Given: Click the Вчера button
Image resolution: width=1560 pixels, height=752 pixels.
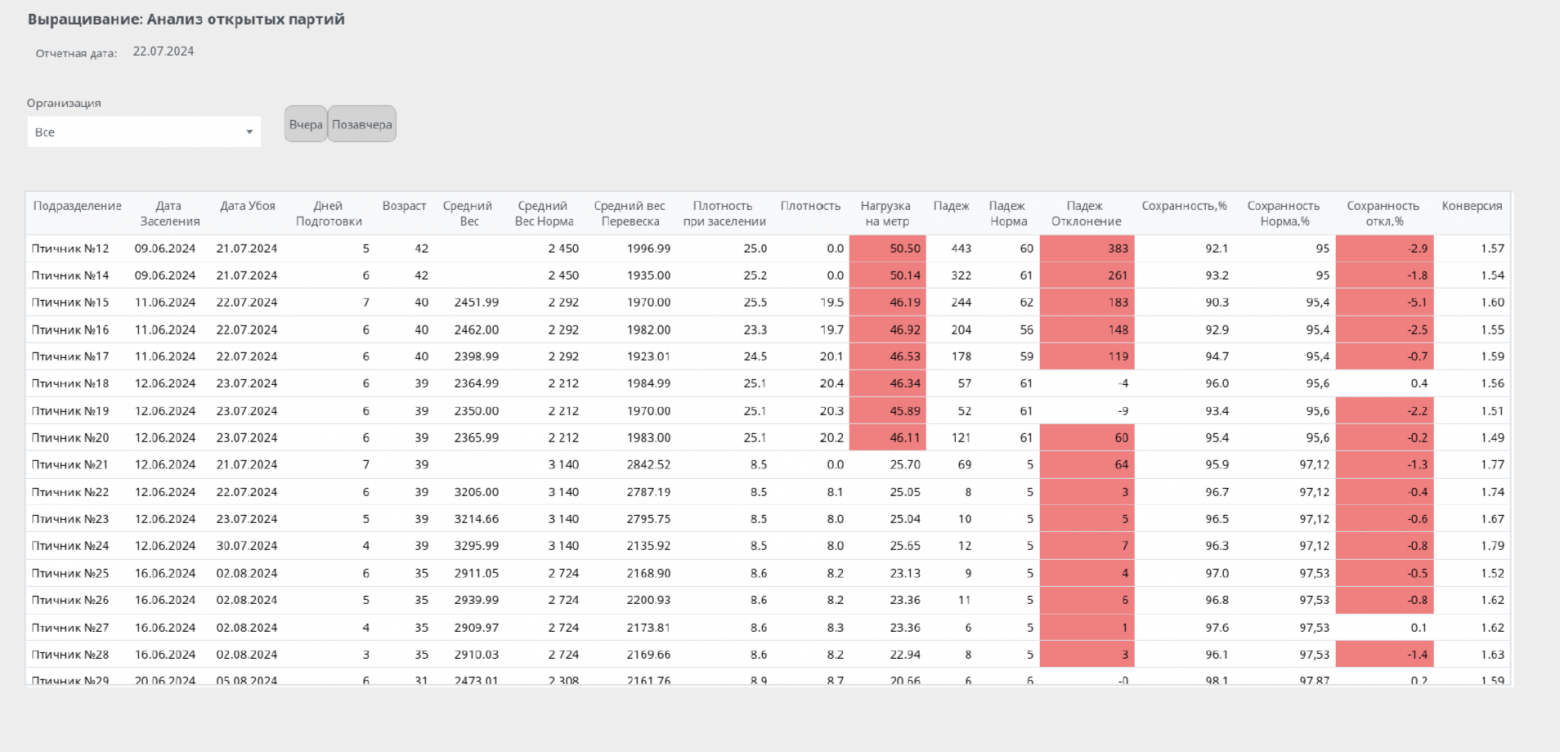Looking at the screenshot, I should [306, 125].
